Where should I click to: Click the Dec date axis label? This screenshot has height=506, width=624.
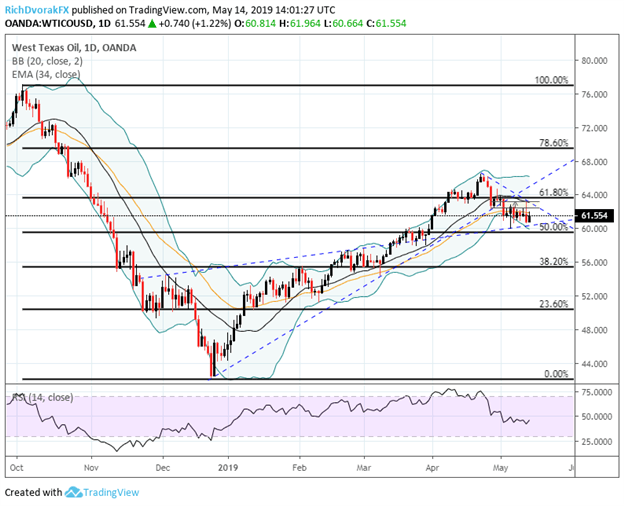point(163,467)
